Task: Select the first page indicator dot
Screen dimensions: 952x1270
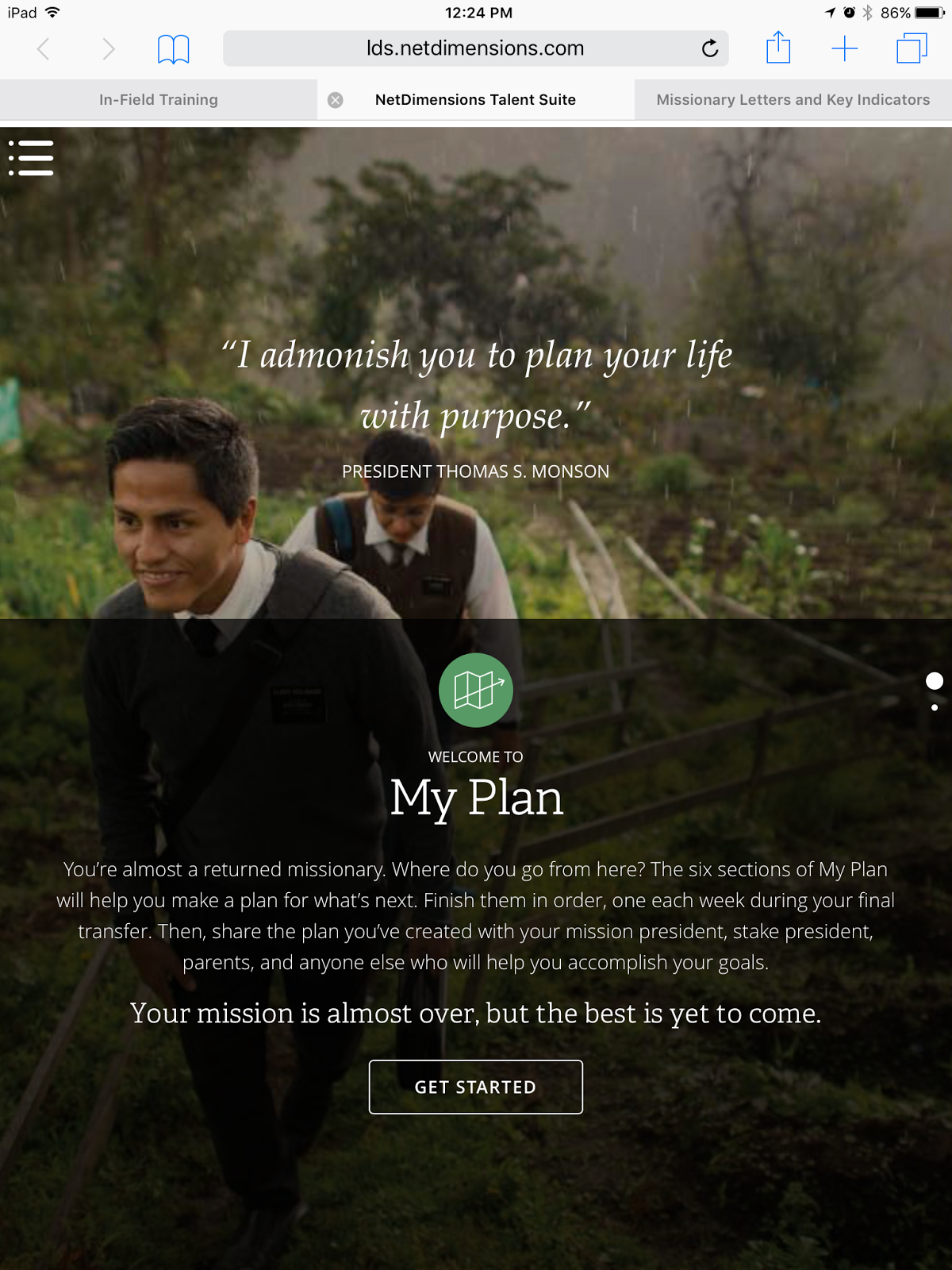Action: coord(935,681)
